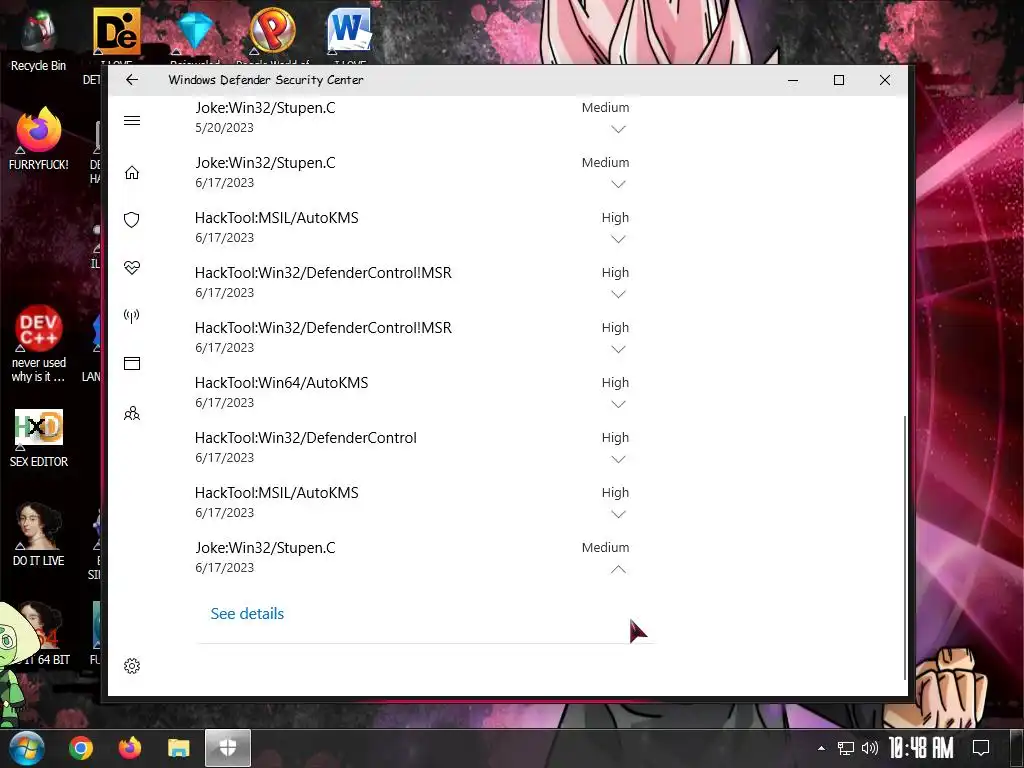Click 'Medium' severity on the 5/20/2023 row
Viewport: 1024px width, 768px height.
tap(605, 108)
